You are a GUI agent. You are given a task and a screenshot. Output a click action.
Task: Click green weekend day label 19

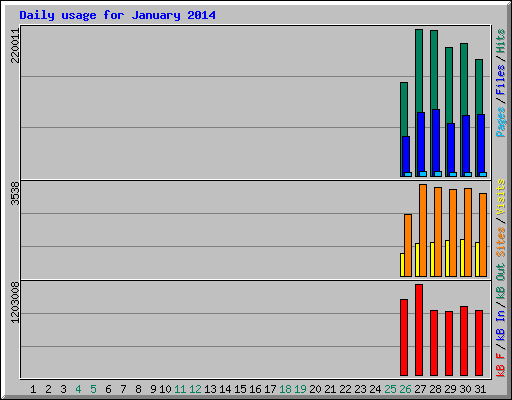pyautogui.click(x=300, y=389)
